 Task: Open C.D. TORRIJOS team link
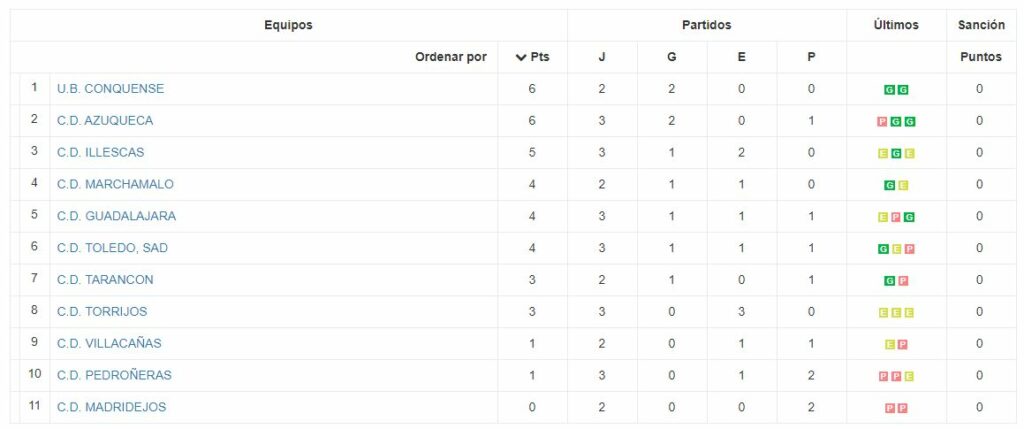point(102,312)
